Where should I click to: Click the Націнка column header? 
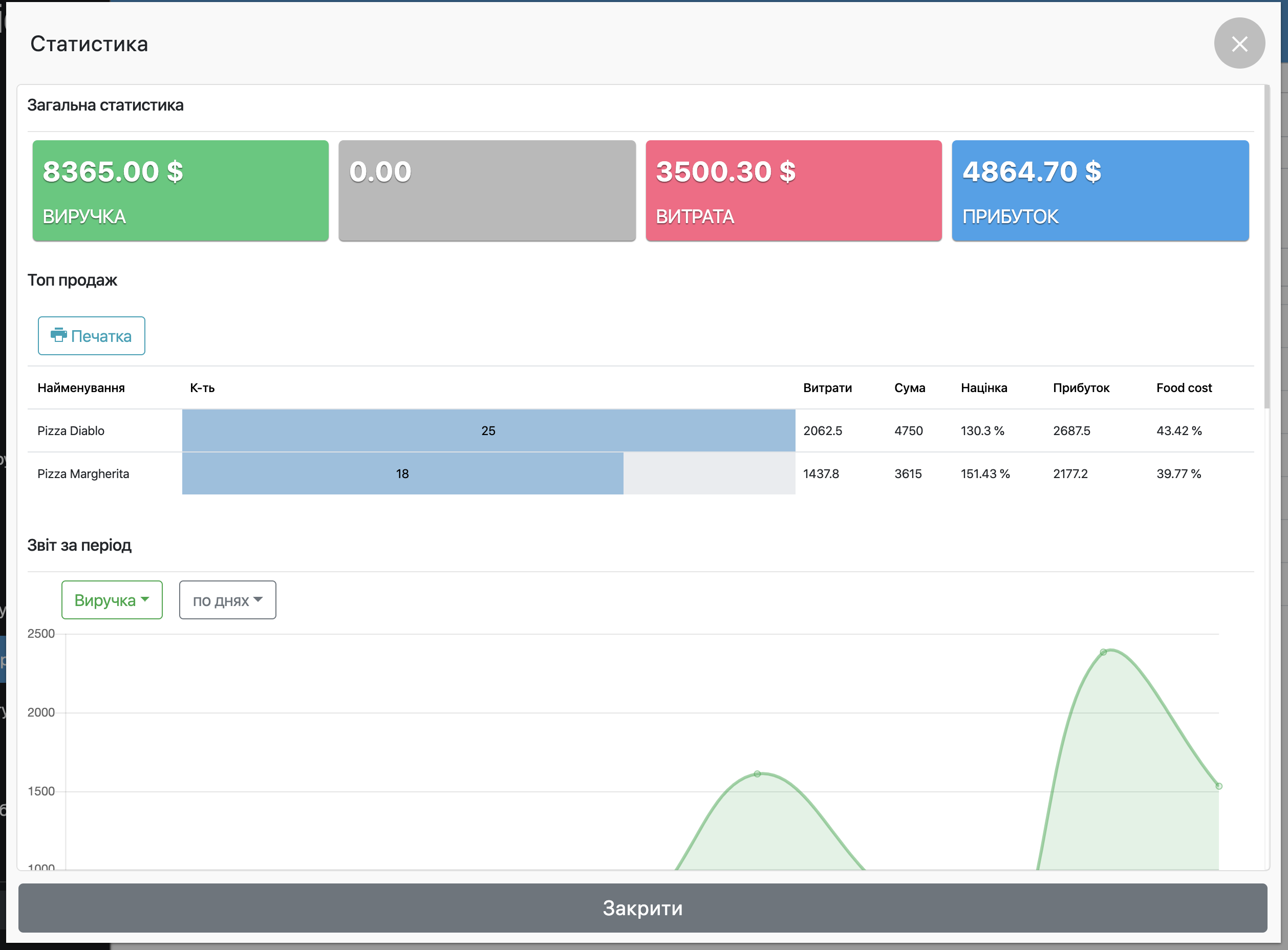point(983,387)
